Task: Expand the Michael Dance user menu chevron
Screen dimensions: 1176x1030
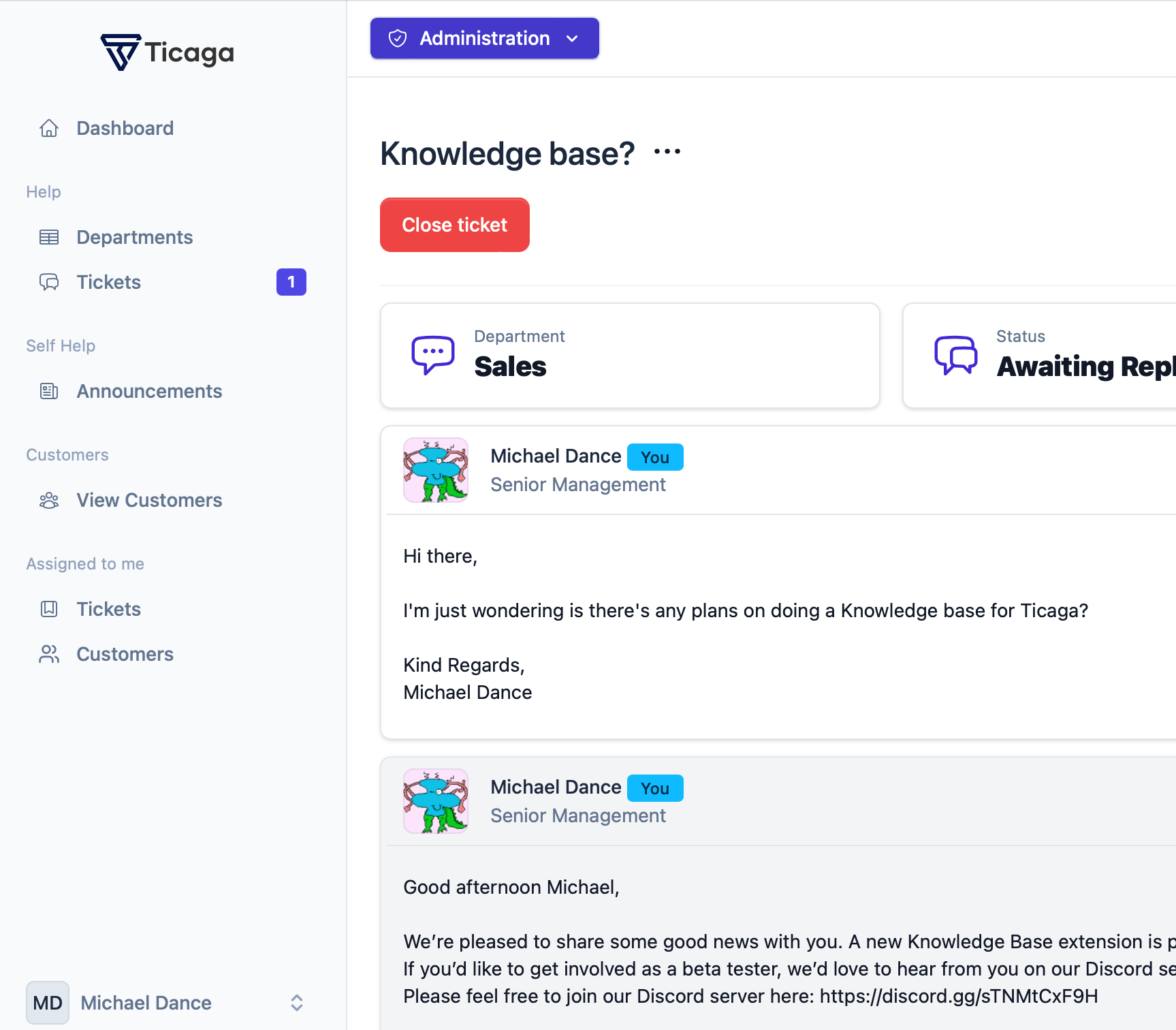Action: (297, 1003)
